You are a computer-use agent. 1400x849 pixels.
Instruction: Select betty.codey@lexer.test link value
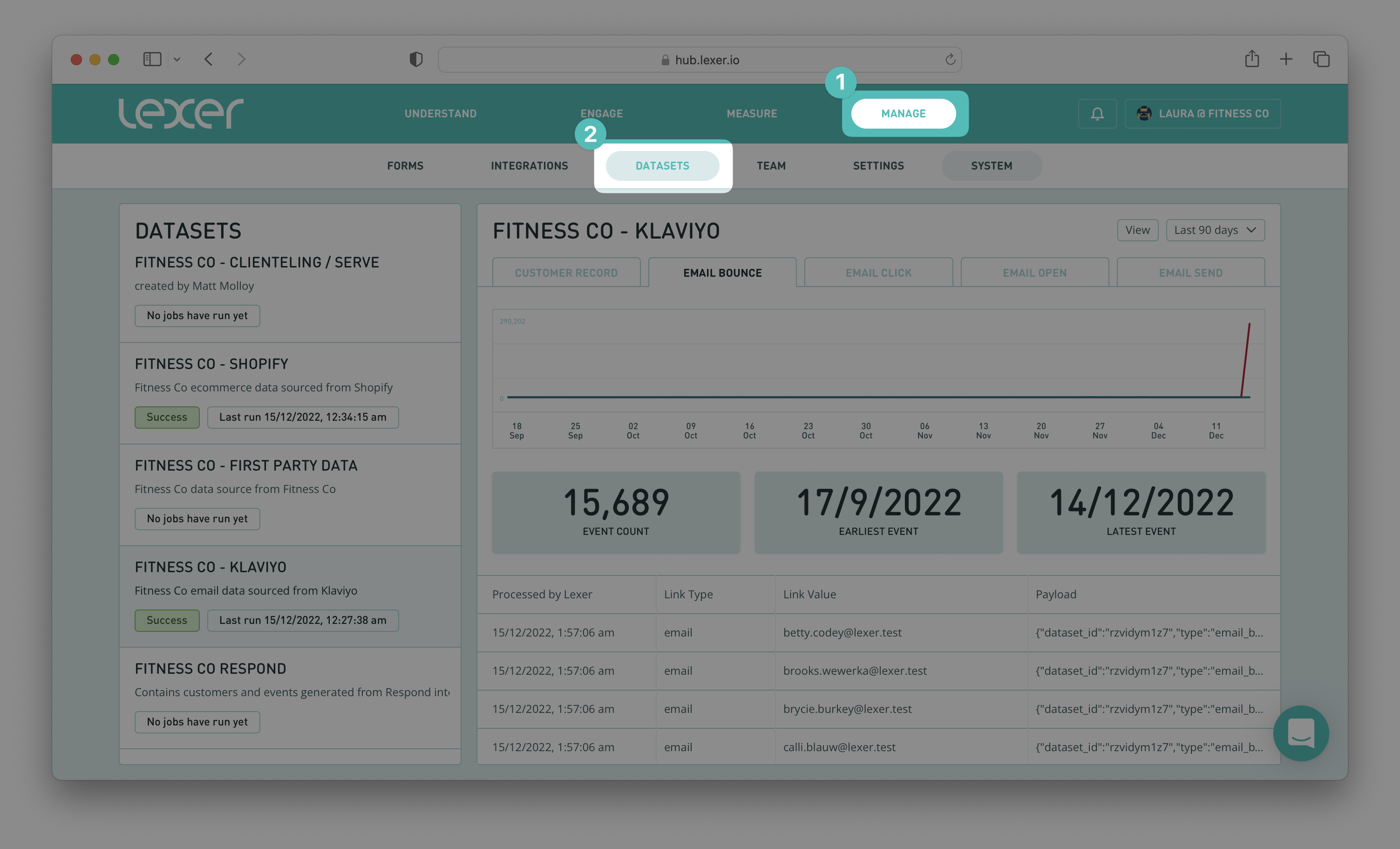point(842,633)
